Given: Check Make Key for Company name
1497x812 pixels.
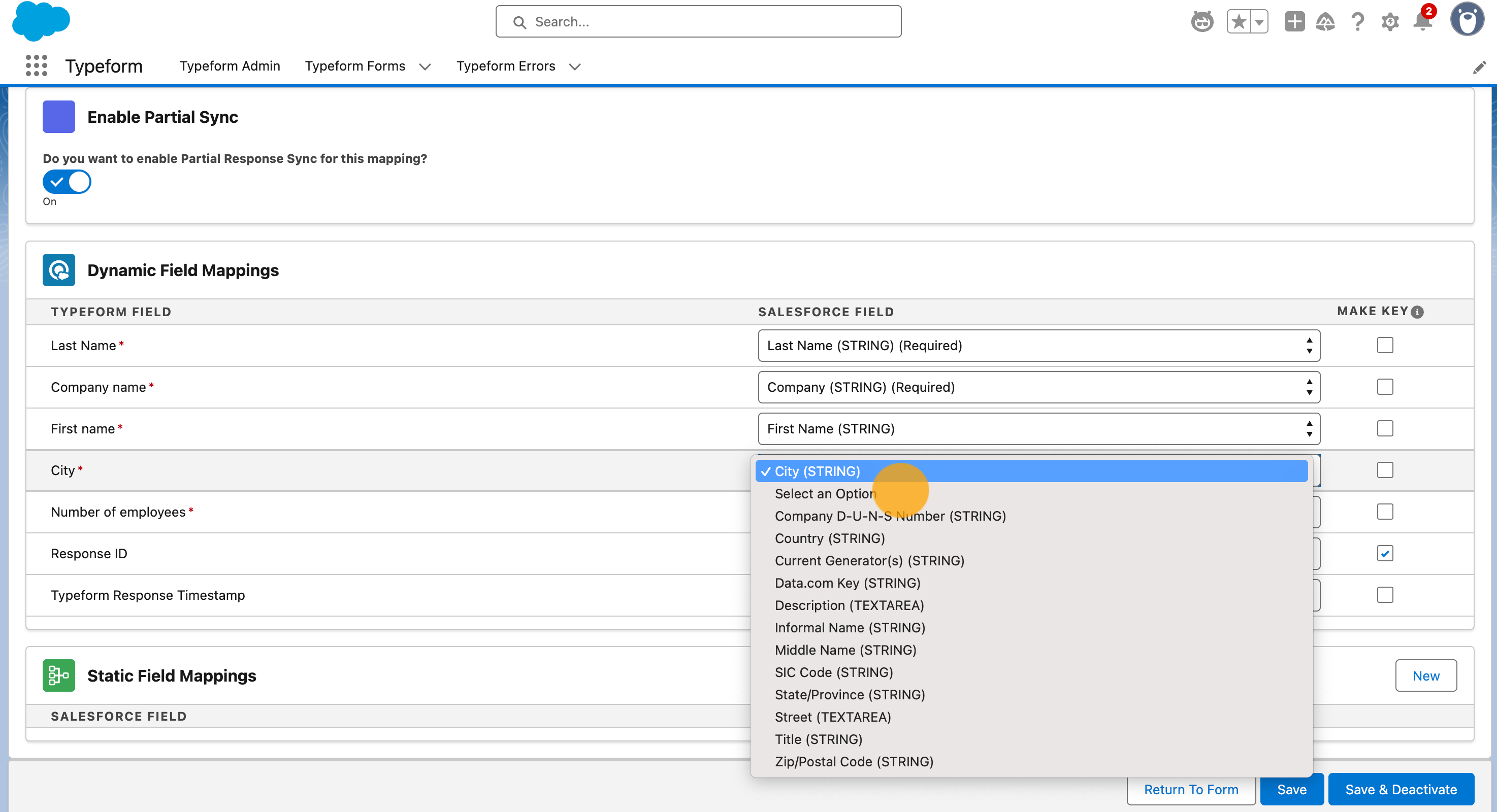Looking at the screenshot, I should pos(1385,387).
